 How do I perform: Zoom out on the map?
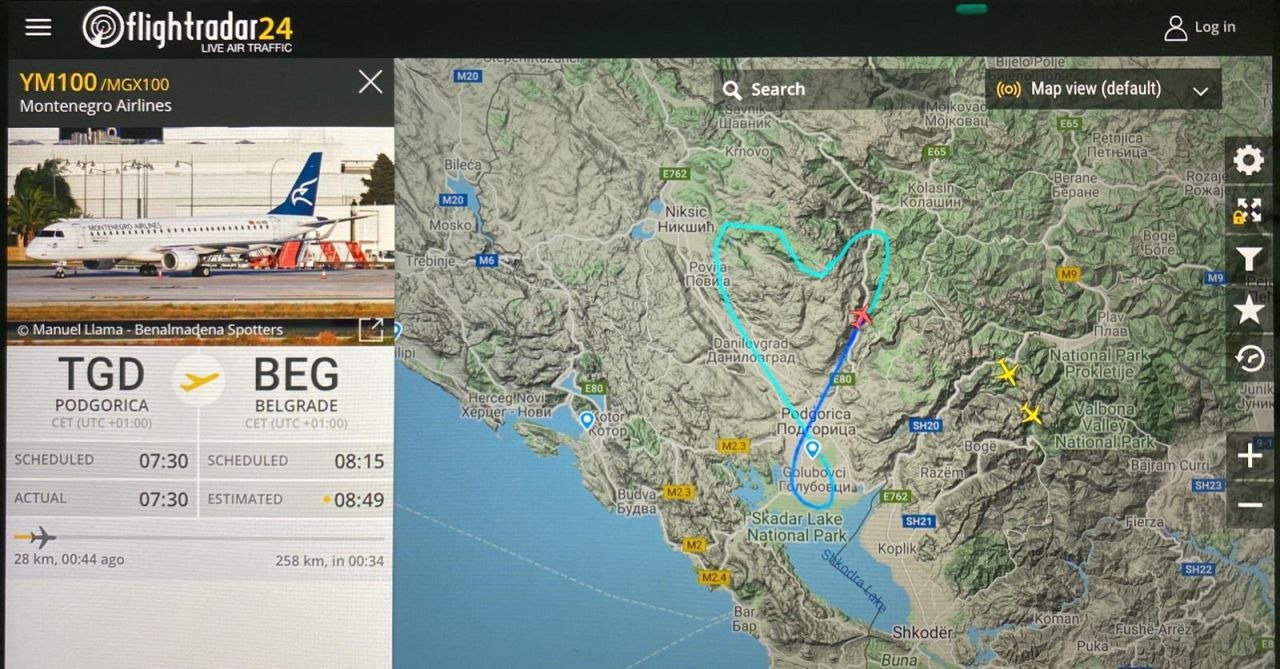pyautogui.click(x=1249, y=504)
